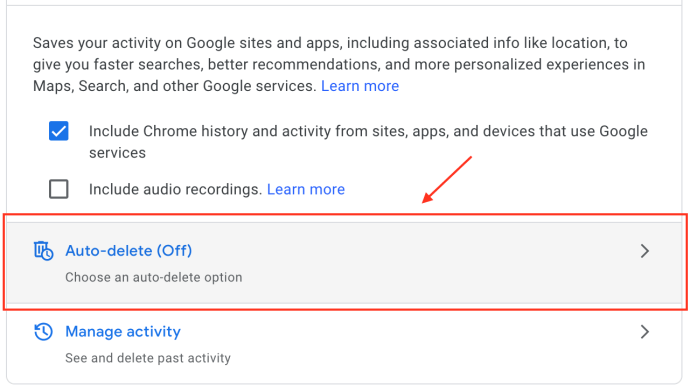The height and width of the screenshot is (392, 690).
Task: Open Learn more link about audio recordings
Action: 306,189
